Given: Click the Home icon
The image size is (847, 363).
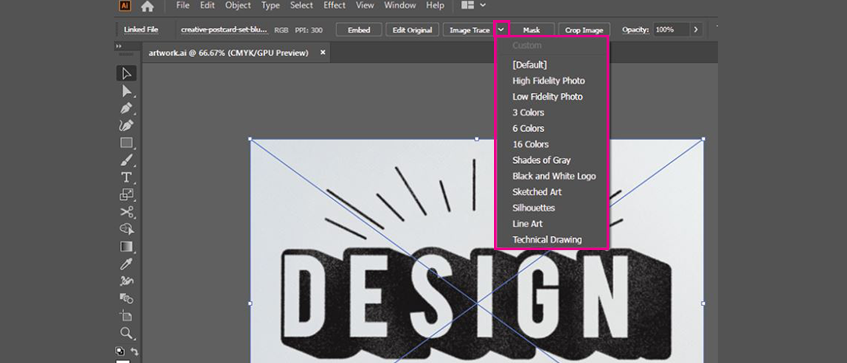Looking at the screenshot, I should click(x=147, y=6).
